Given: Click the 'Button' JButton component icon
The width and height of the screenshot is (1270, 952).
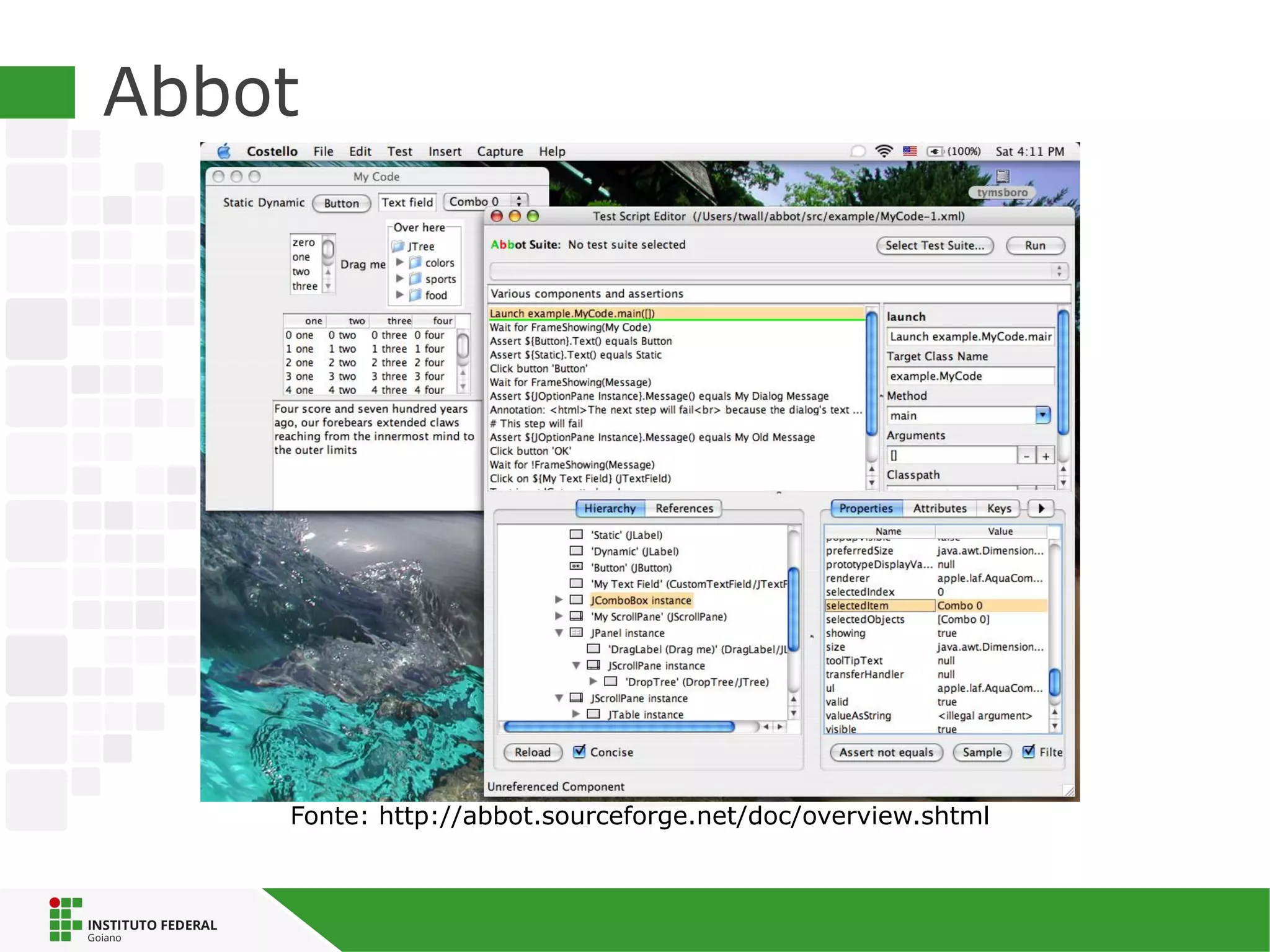Looking at the screenshot, I should coord(576,566).
